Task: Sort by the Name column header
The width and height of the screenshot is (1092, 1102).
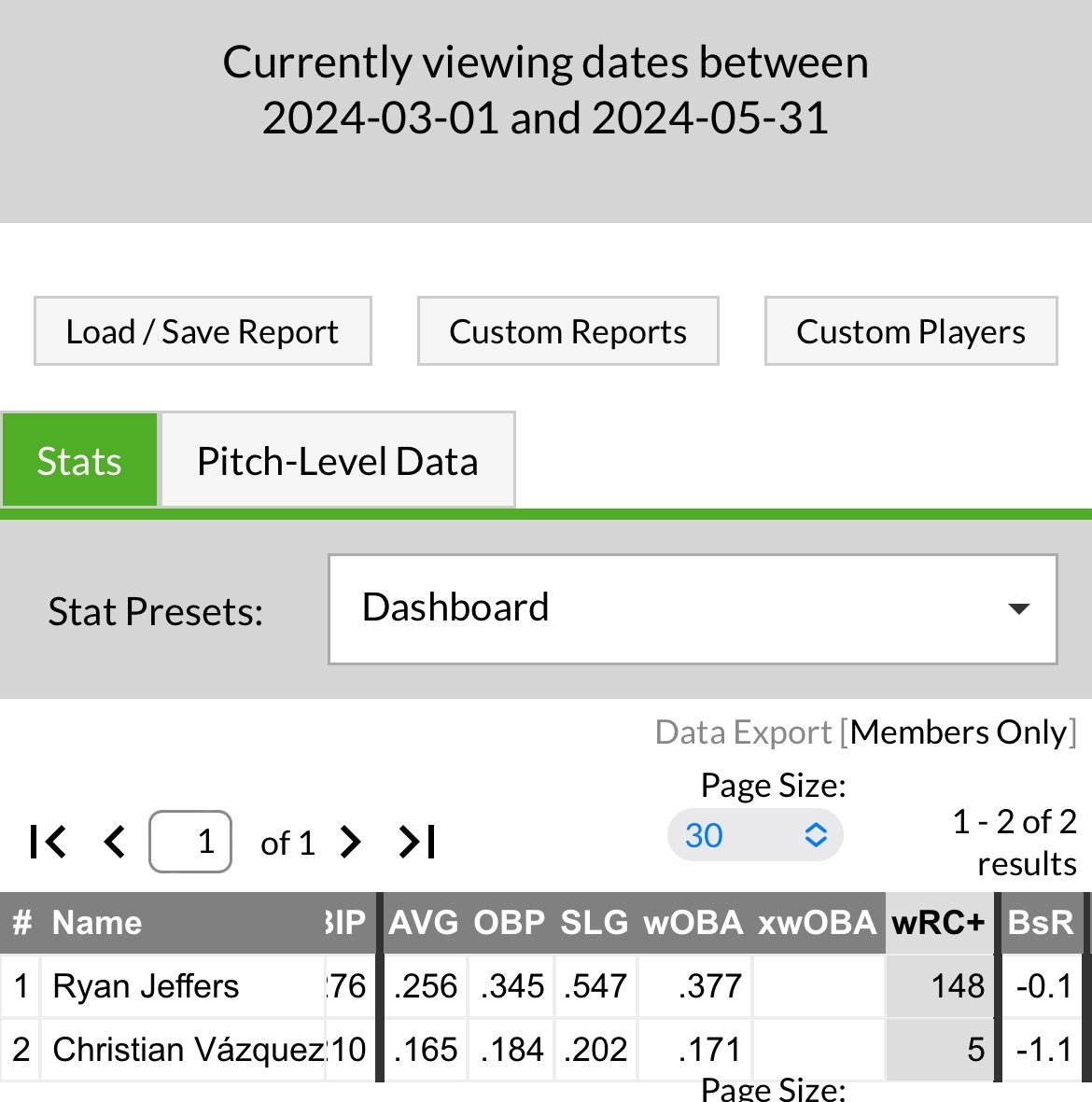Action: (x=97, y=923)
